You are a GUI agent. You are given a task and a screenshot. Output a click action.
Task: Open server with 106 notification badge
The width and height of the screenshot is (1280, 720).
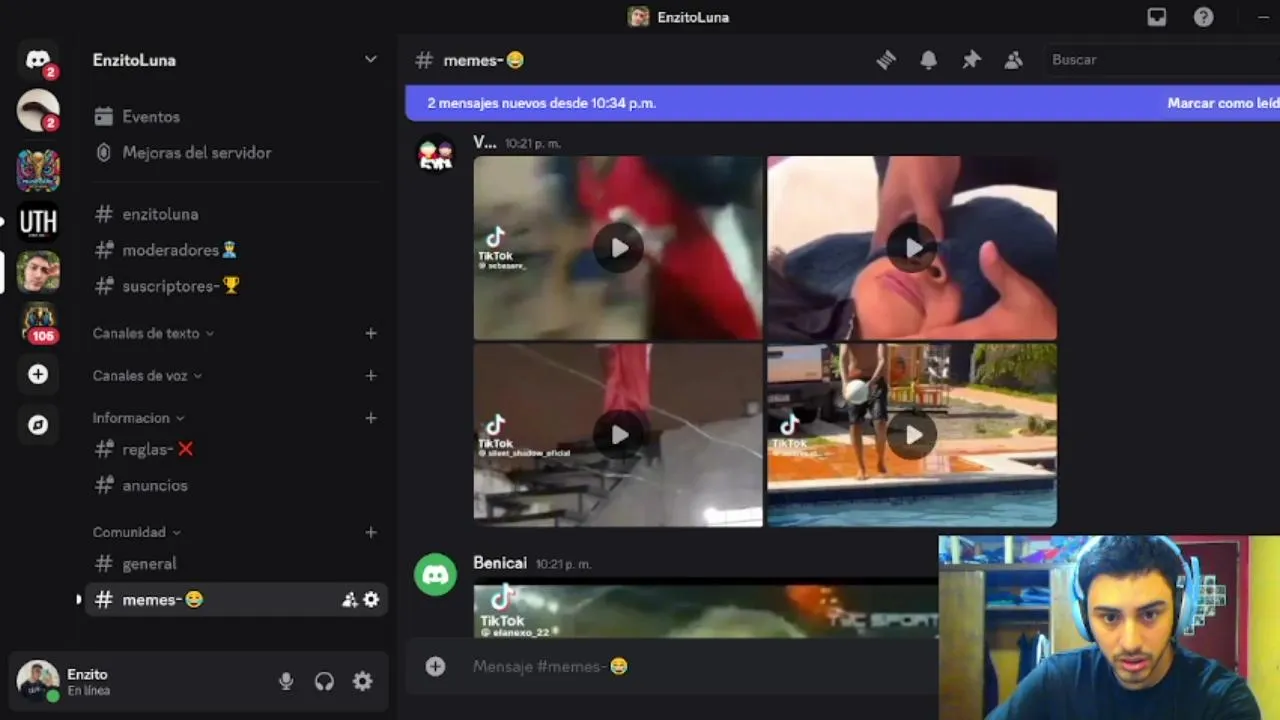pyautogui.click(x=38, y=323)
